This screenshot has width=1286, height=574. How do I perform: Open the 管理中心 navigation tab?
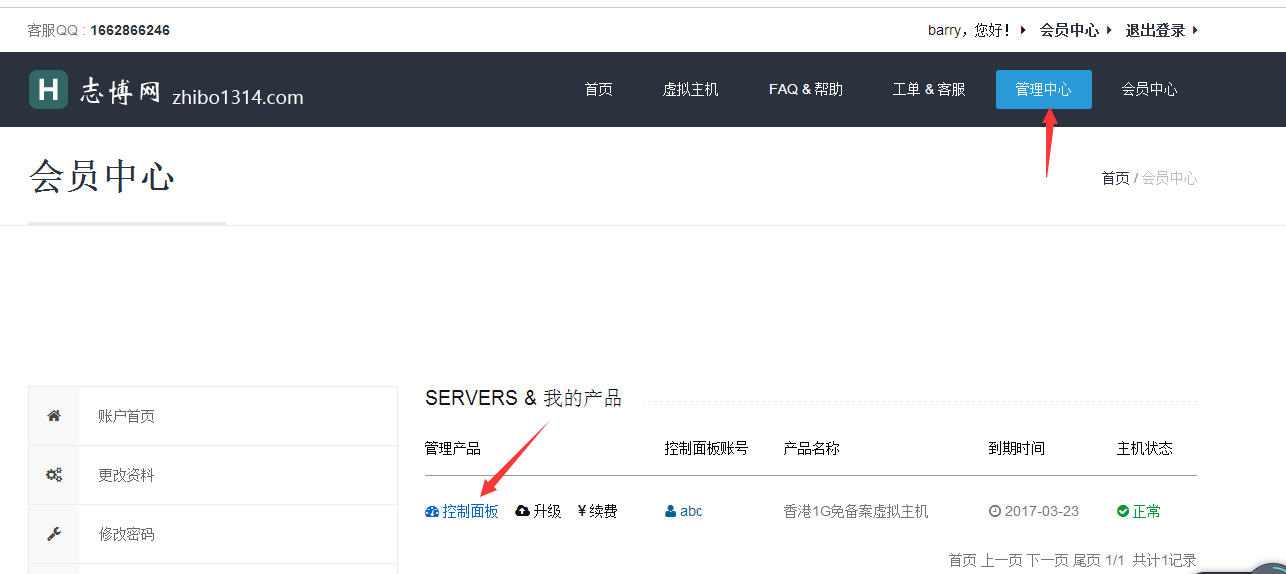pos(1043,89)
